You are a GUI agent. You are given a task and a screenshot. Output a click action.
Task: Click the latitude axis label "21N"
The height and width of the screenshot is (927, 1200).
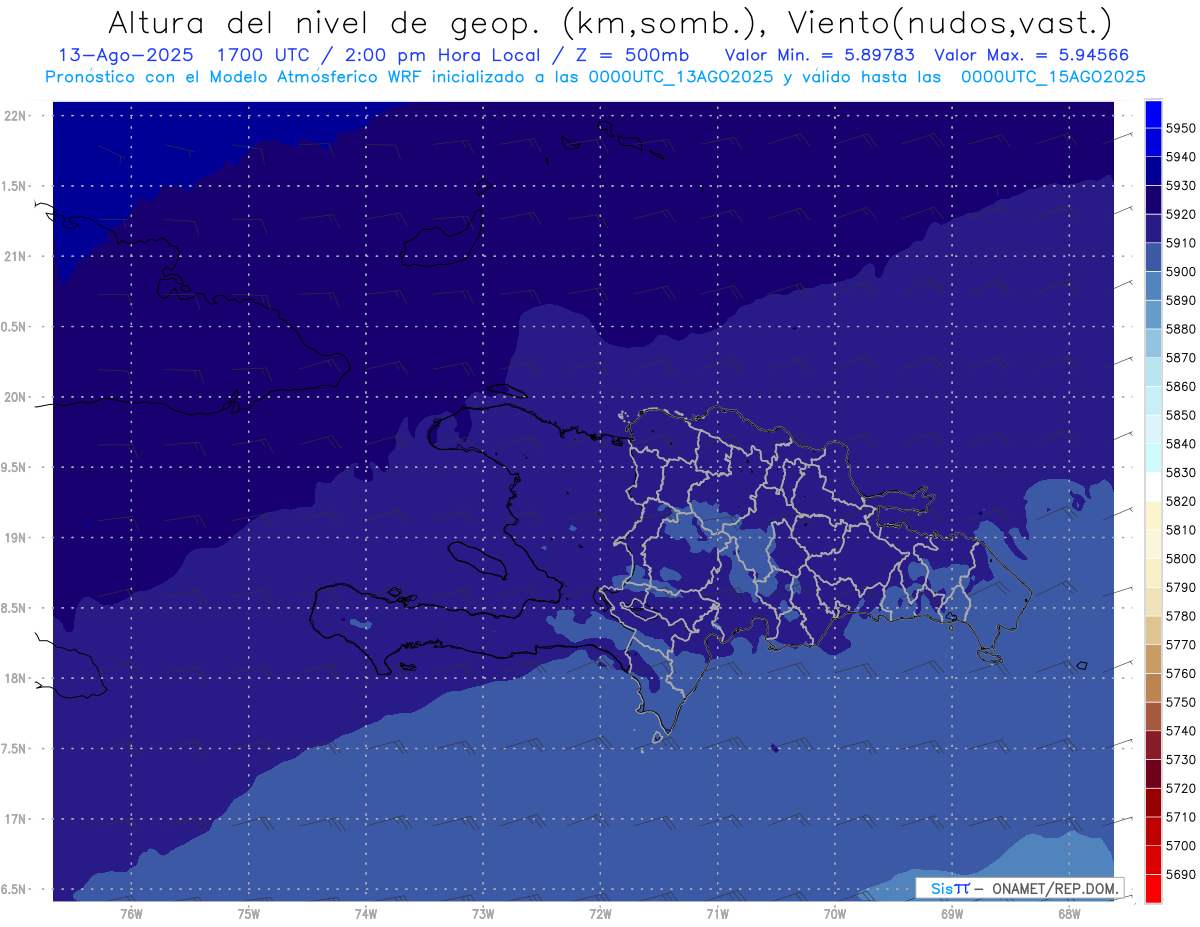coord(15,256)
